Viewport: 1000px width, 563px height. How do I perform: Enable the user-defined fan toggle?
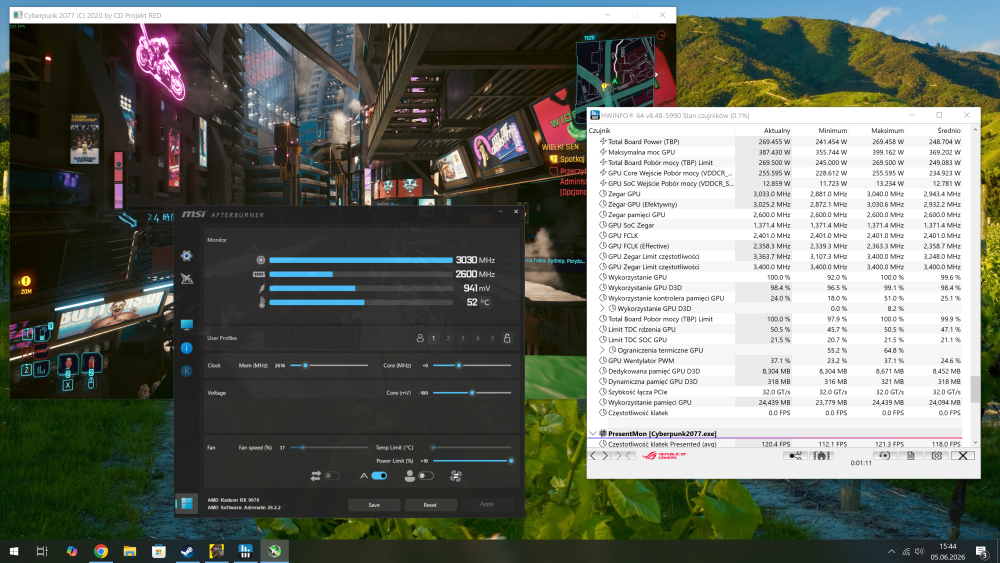pyautogui.click(x=425, y=476)
